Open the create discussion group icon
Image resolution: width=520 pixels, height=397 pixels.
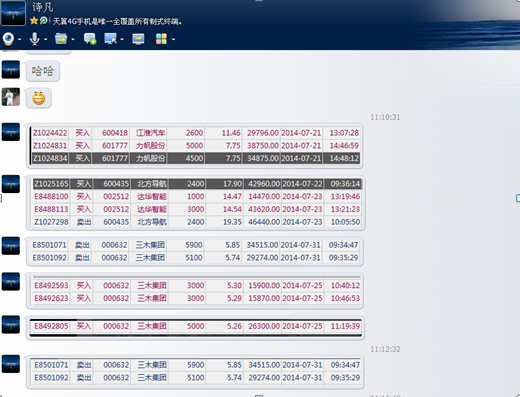[x=90, y=39]
